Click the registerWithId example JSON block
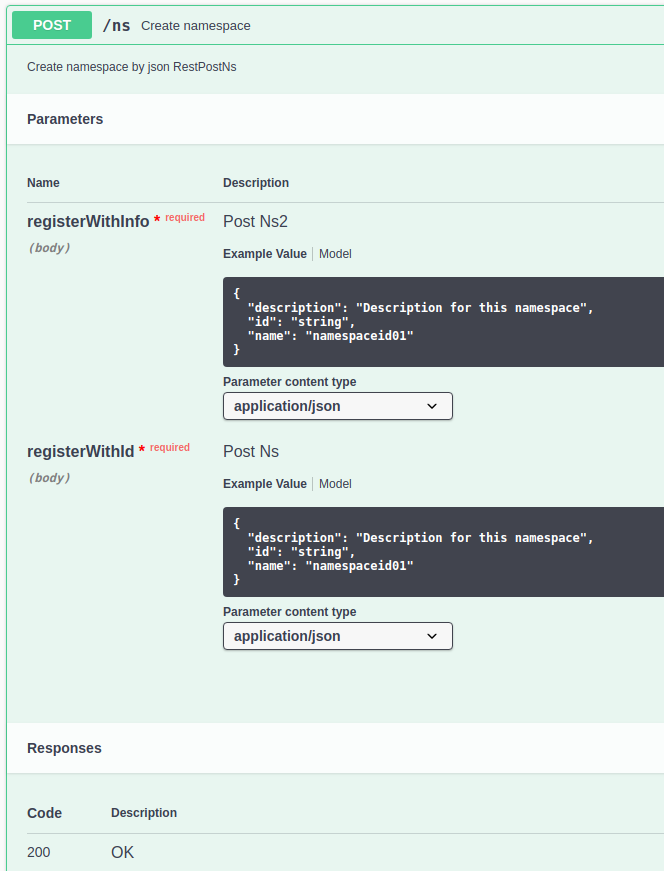Viewport: 664px width, 871px height. pos(443,552)
